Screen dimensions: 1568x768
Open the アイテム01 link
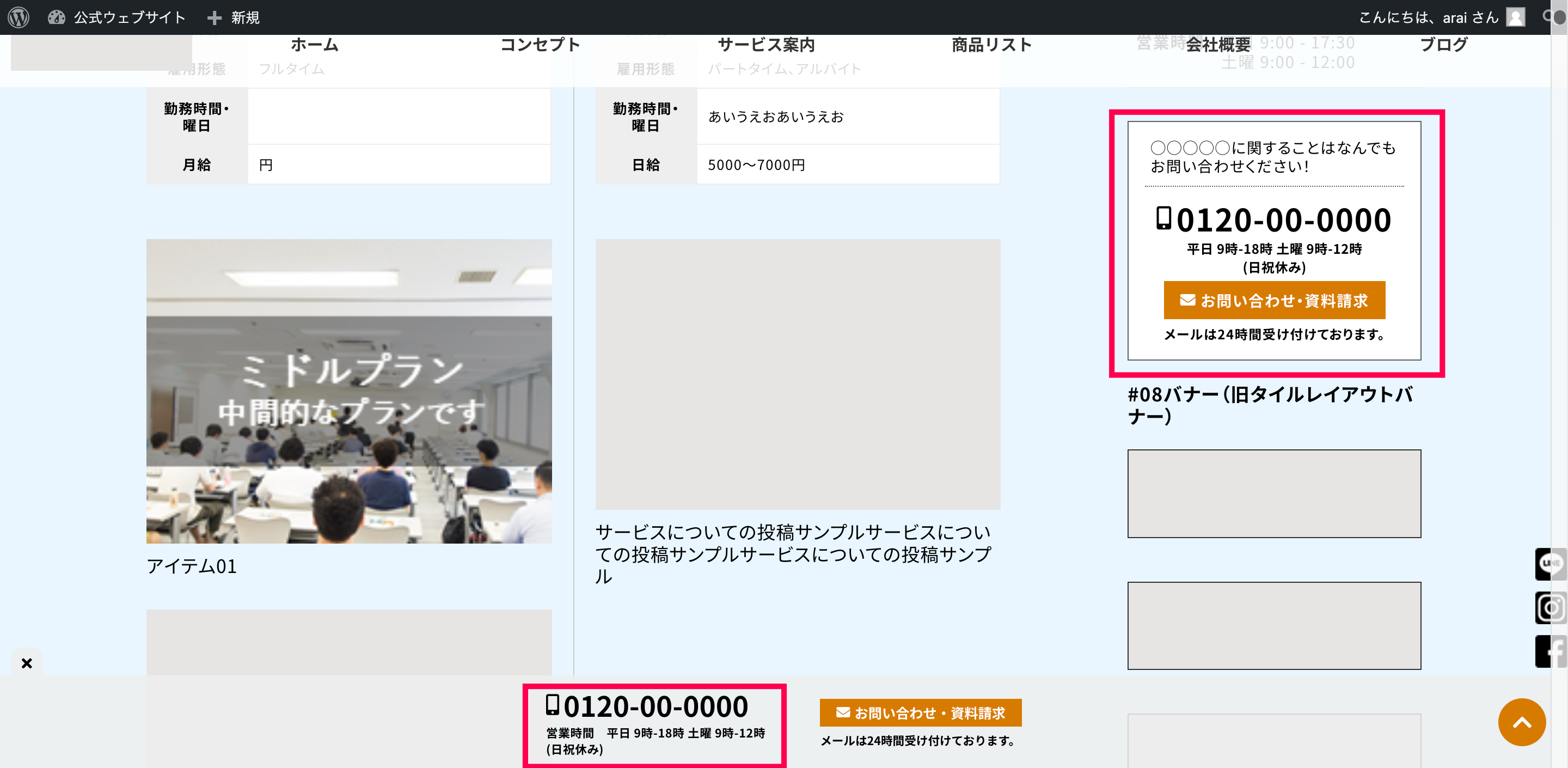(x=192, y=566)
